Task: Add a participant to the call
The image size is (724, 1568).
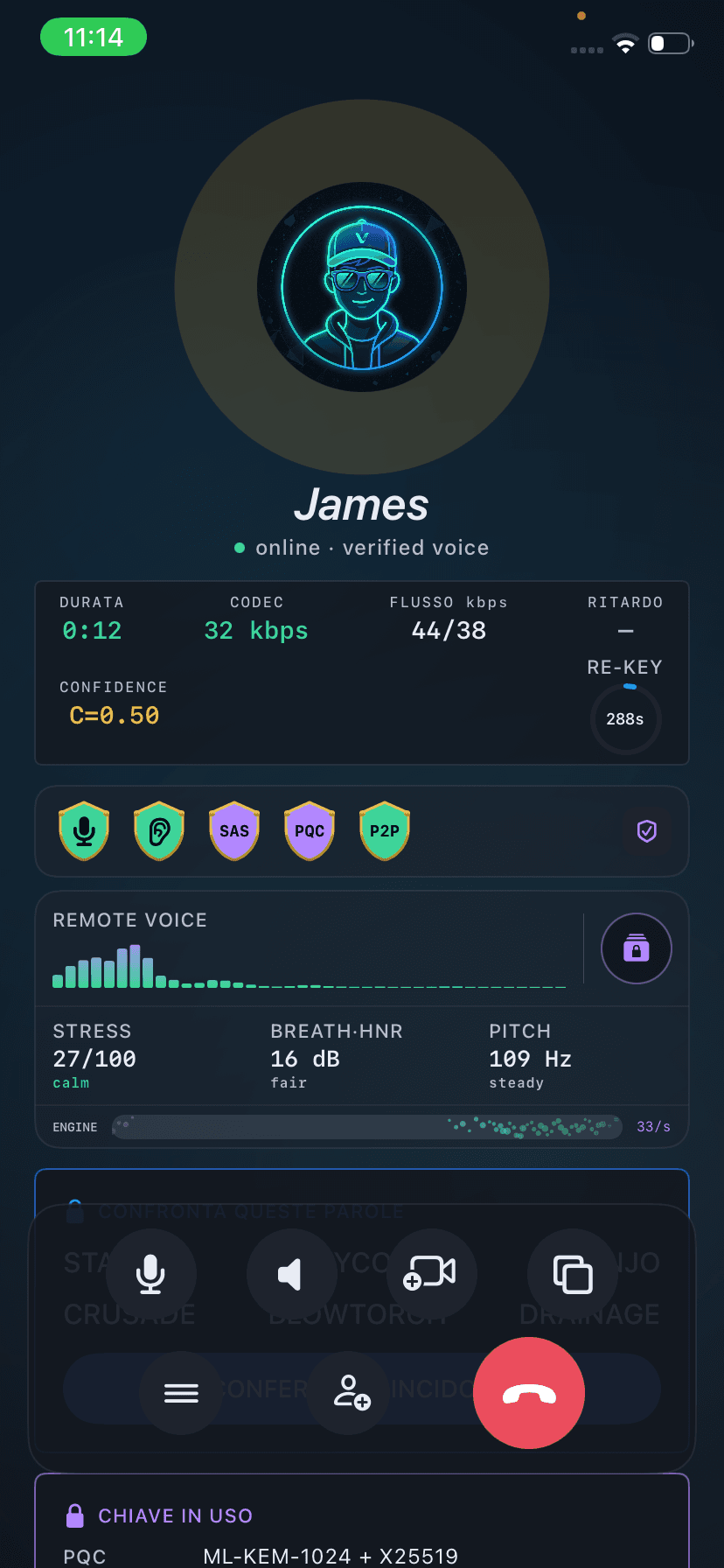Action: tap(349, 1392)
